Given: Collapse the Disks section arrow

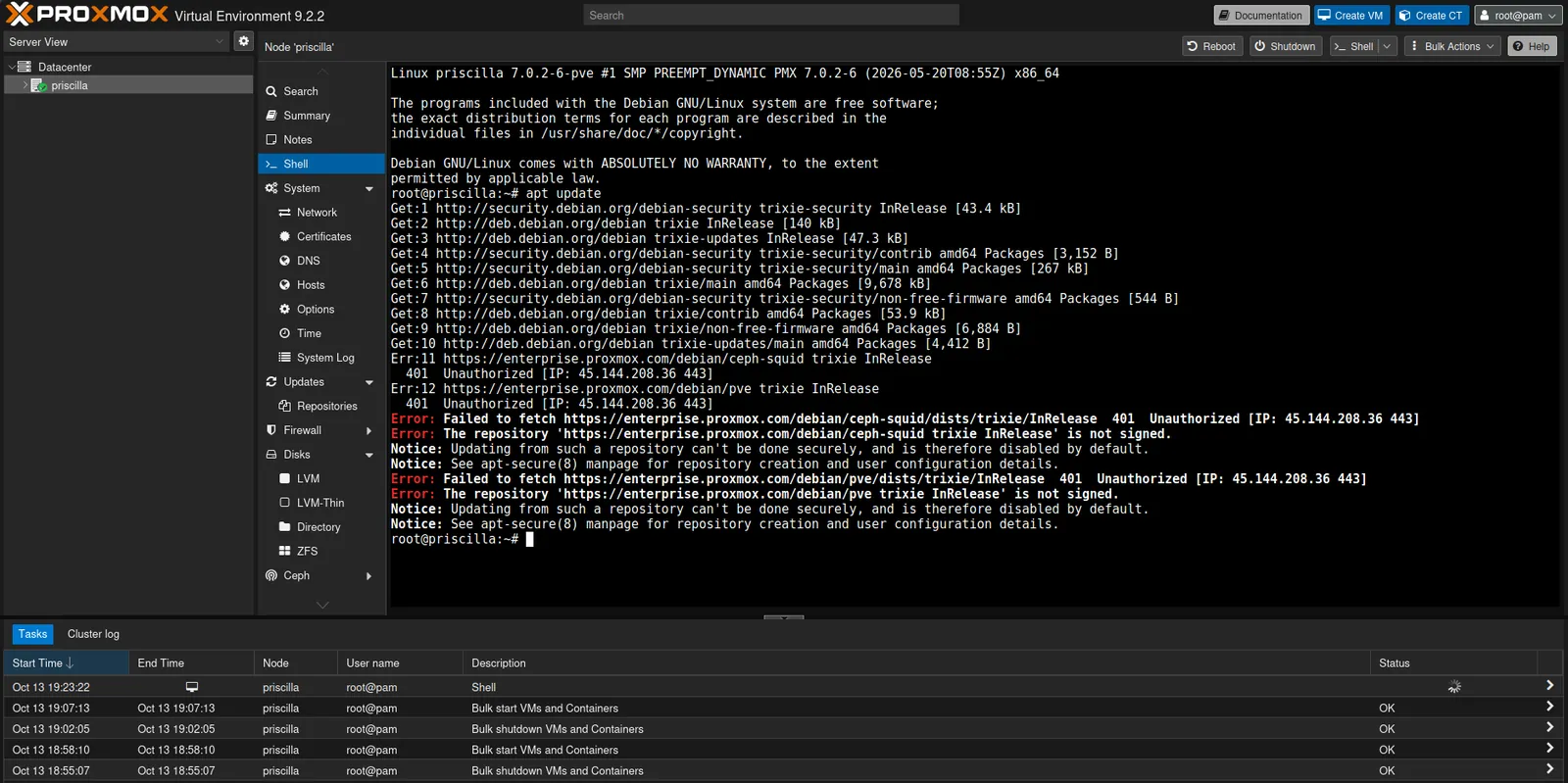Looking at the screenshot, I should (x=369, y=455).
